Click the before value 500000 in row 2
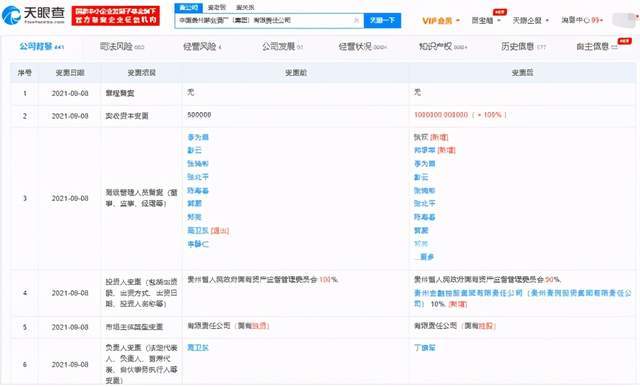Screen dimensions: 640x387 click(199, 115)
